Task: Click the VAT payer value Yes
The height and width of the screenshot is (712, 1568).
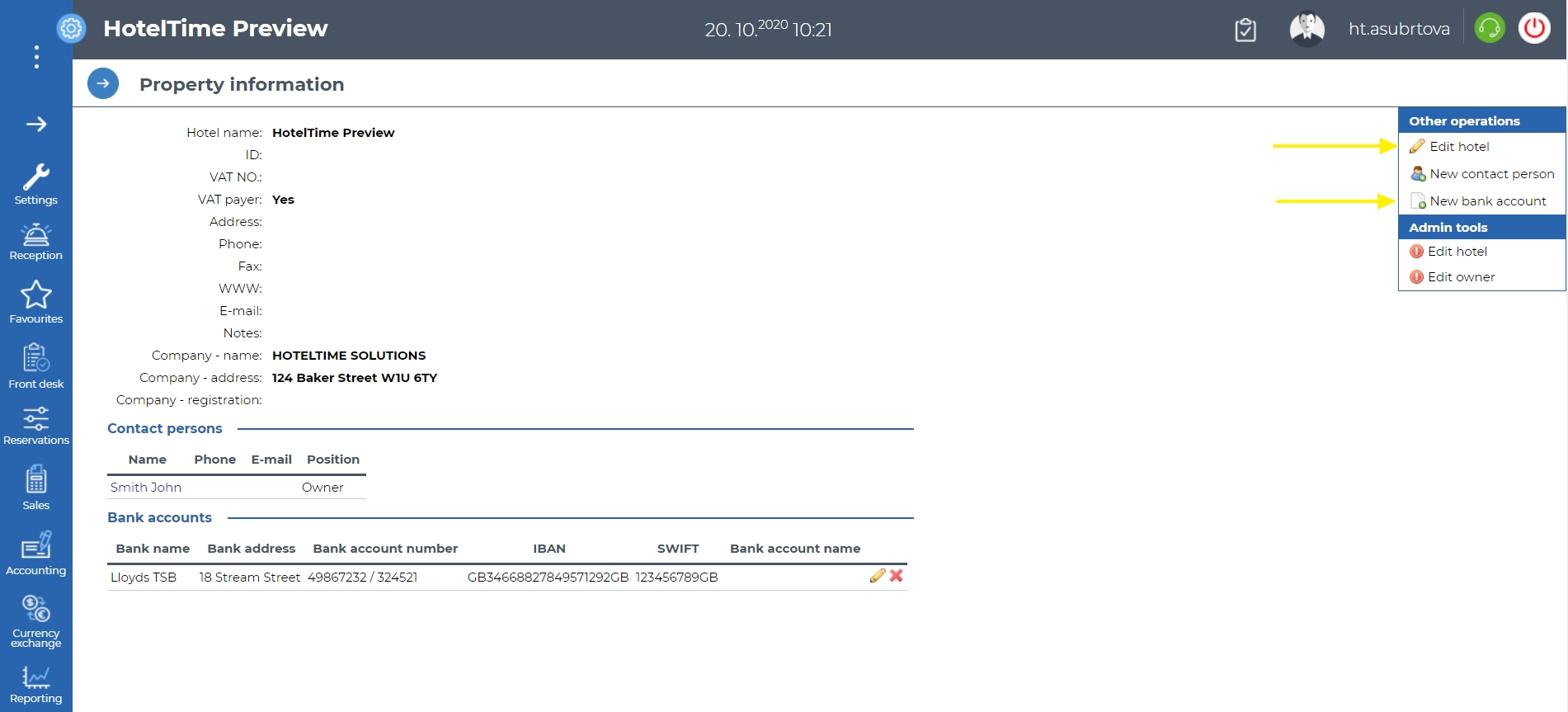Action: click(283, 199)
